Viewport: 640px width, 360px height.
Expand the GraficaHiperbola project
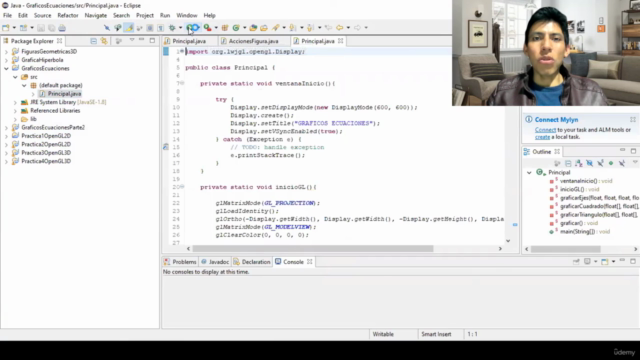tap(6, 60)
